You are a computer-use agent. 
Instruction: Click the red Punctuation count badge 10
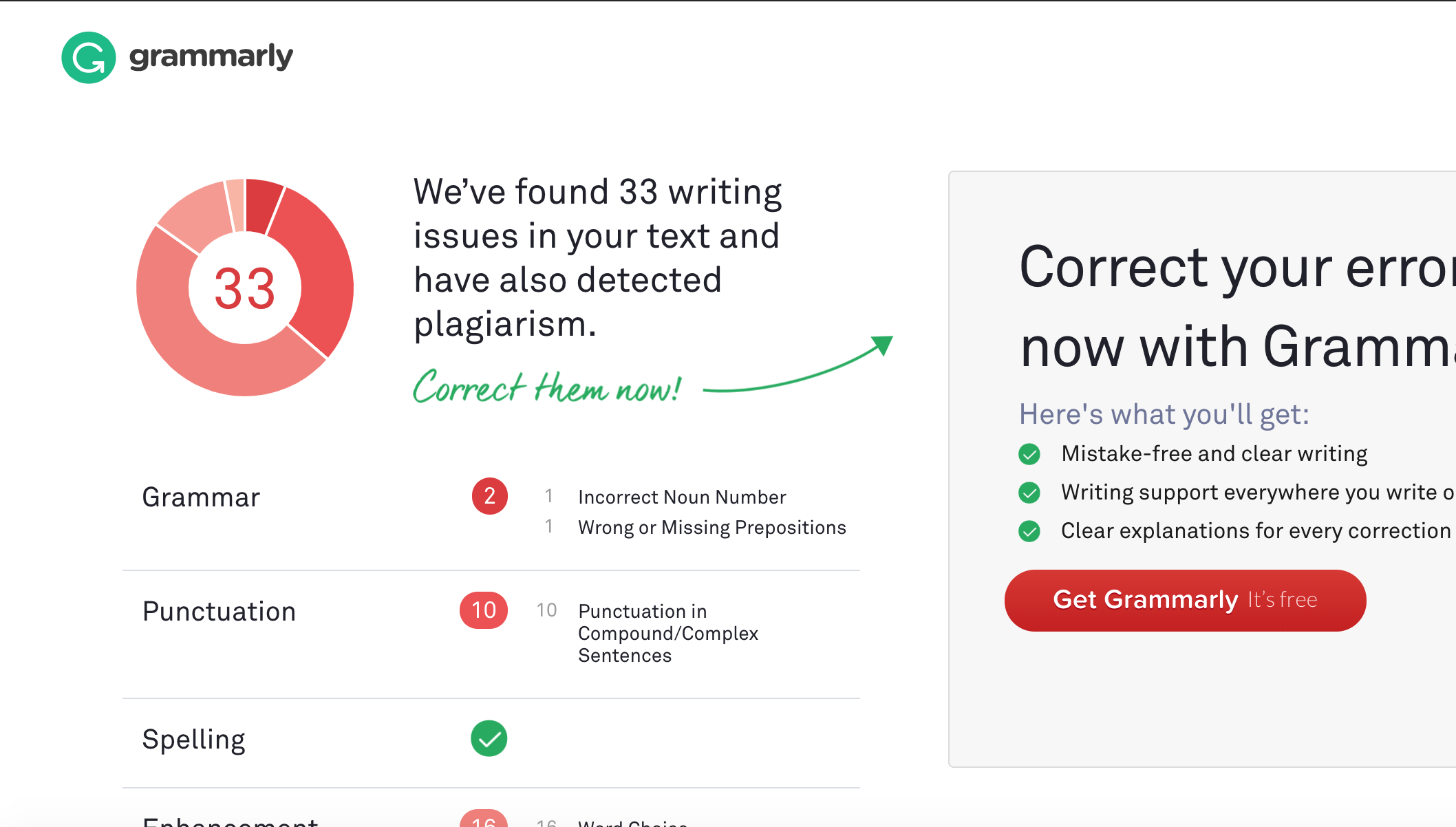click(x=484, y=610)
